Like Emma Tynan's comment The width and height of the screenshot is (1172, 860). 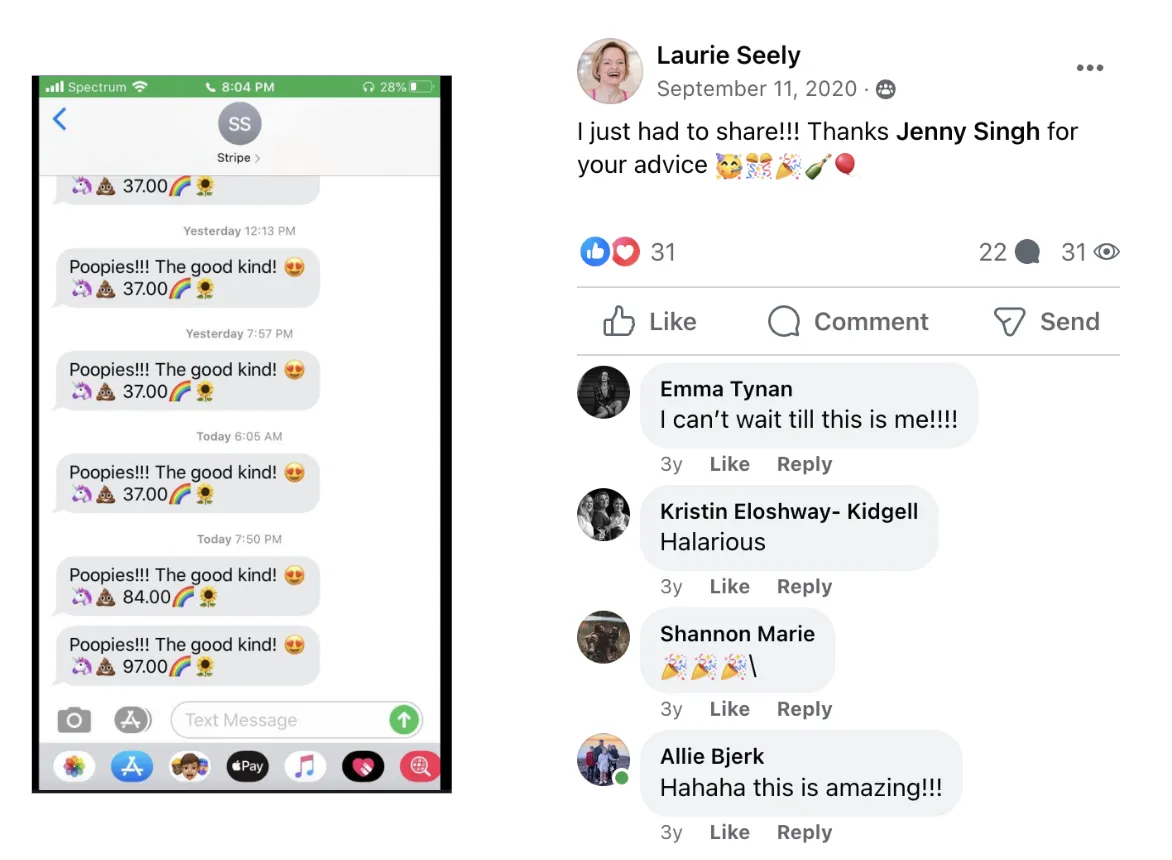click(x=730, y=464)
